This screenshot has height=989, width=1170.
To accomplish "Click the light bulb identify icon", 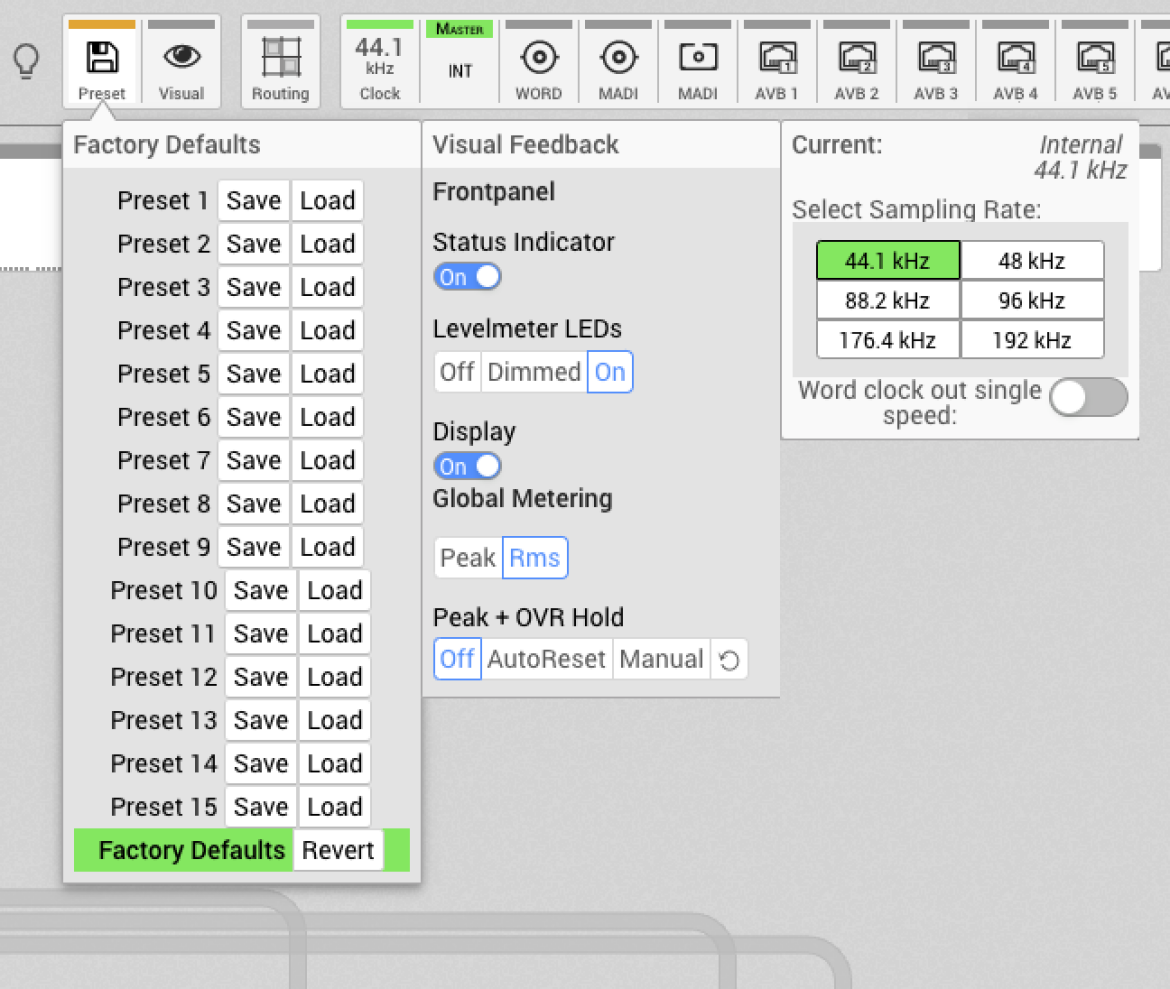I will pos(26,61).
